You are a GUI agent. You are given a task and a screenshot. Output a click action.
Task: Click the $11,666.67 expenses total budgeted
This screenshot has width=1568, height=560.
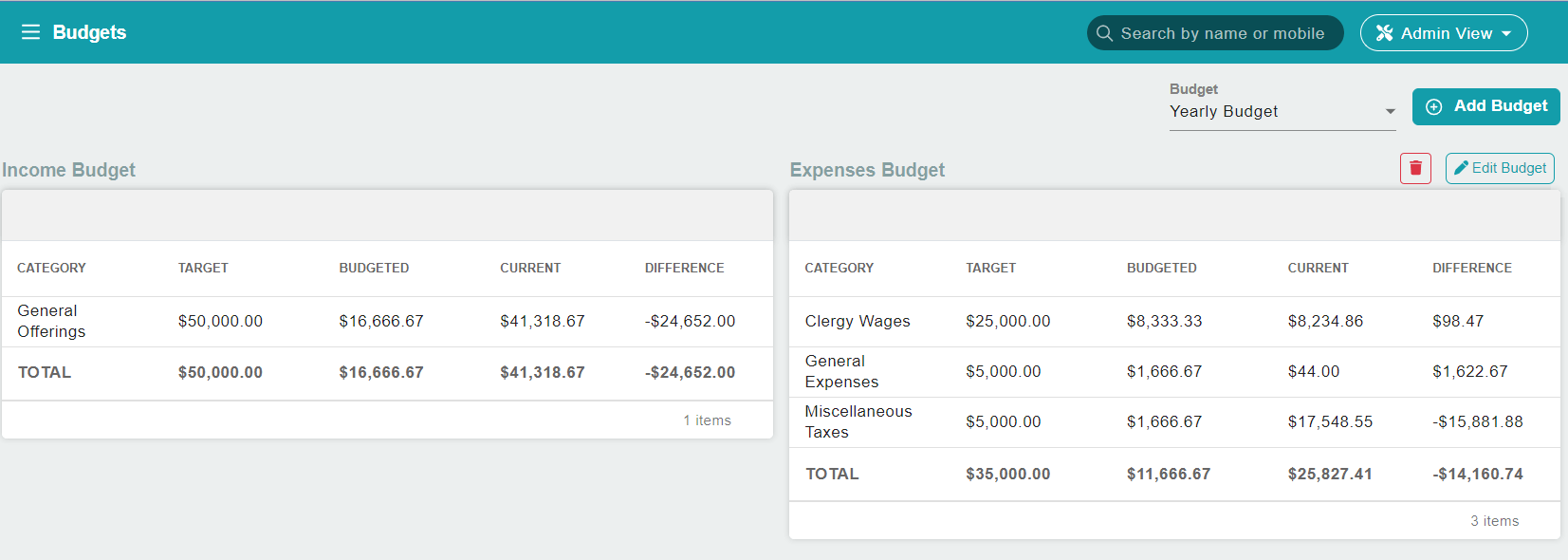click(x=1169, y=475)
